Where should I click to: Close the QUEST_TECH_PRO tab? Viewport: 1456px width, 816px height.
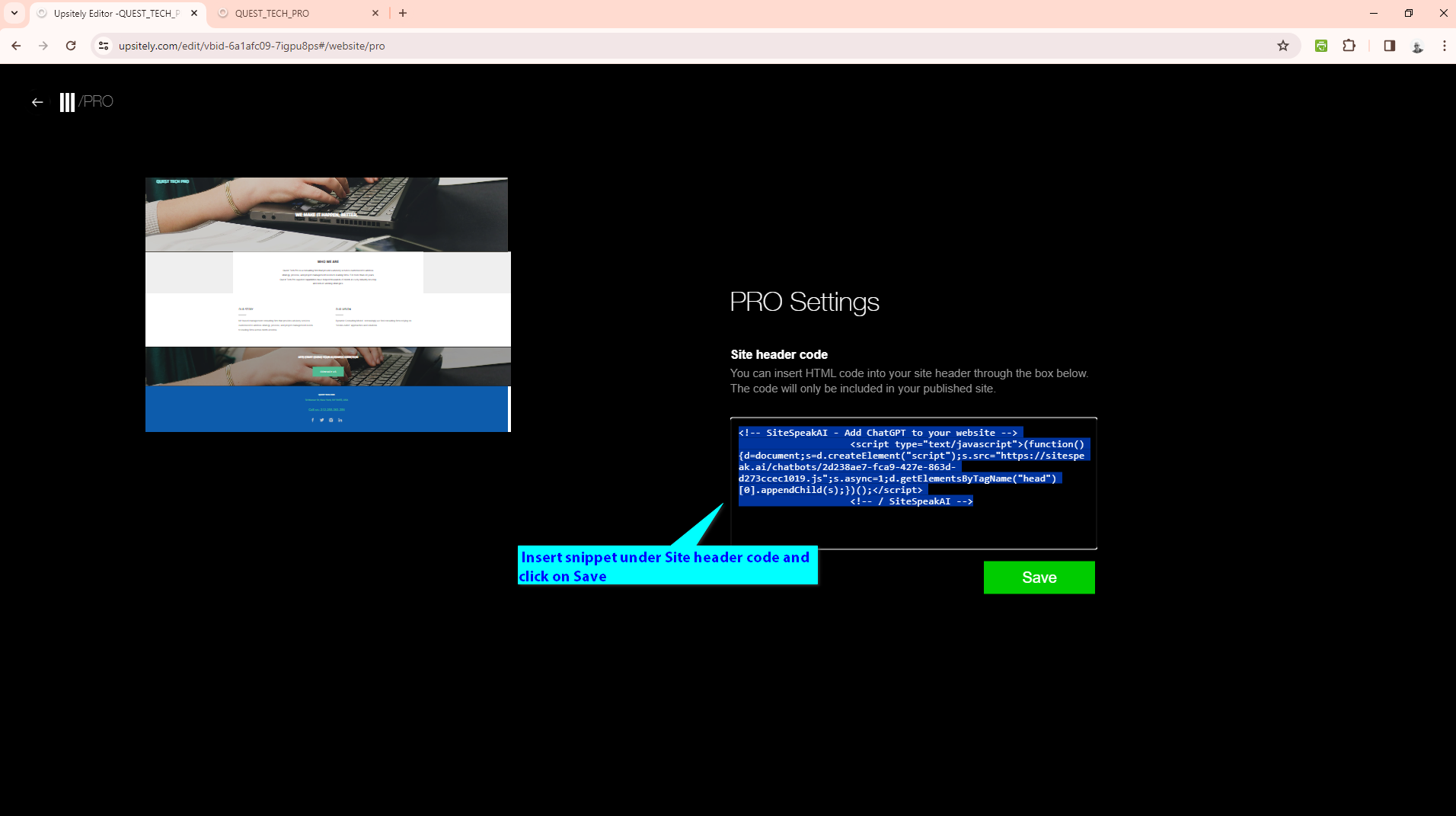point(375,13)
